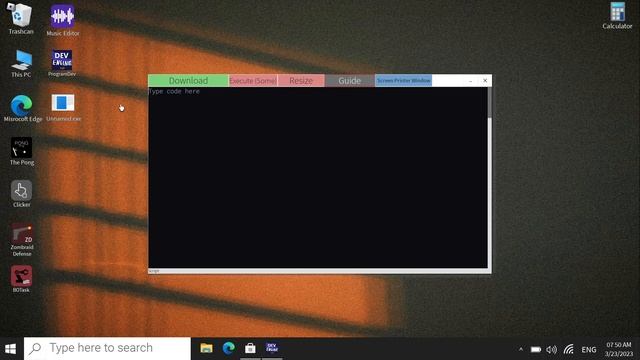Open The Pong game icon
This screenshot has height=360, width=640.
22,151
